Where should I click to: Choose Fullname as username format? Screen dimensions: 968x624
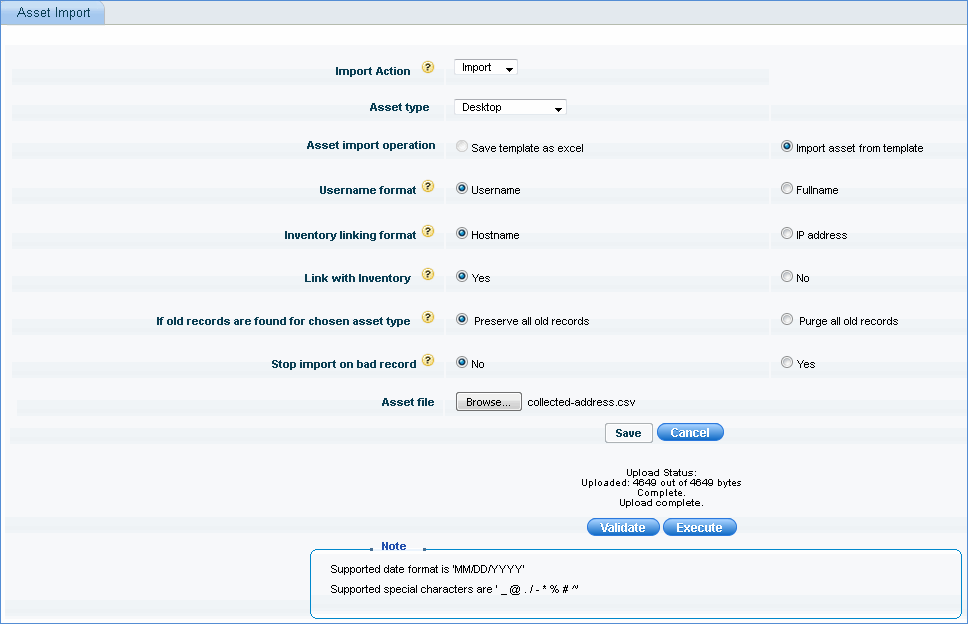[787, 189]
